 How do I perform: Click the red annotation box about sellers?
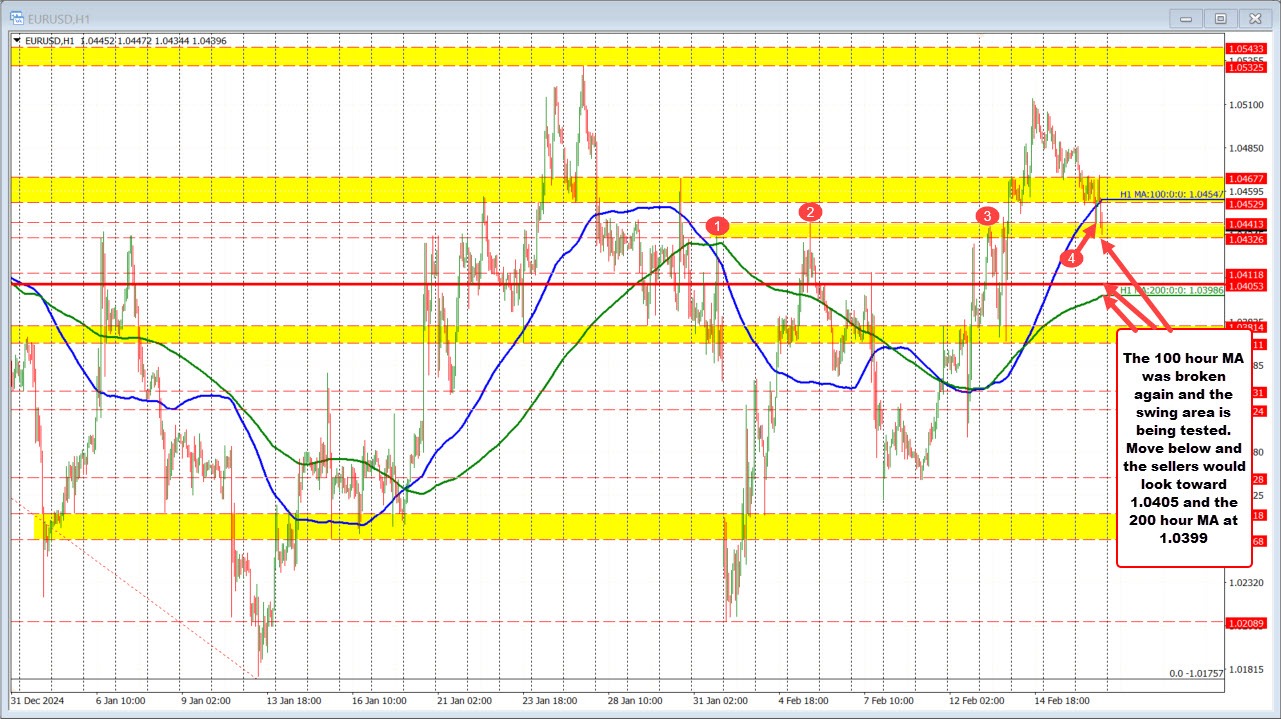[x=1183, y=449]
